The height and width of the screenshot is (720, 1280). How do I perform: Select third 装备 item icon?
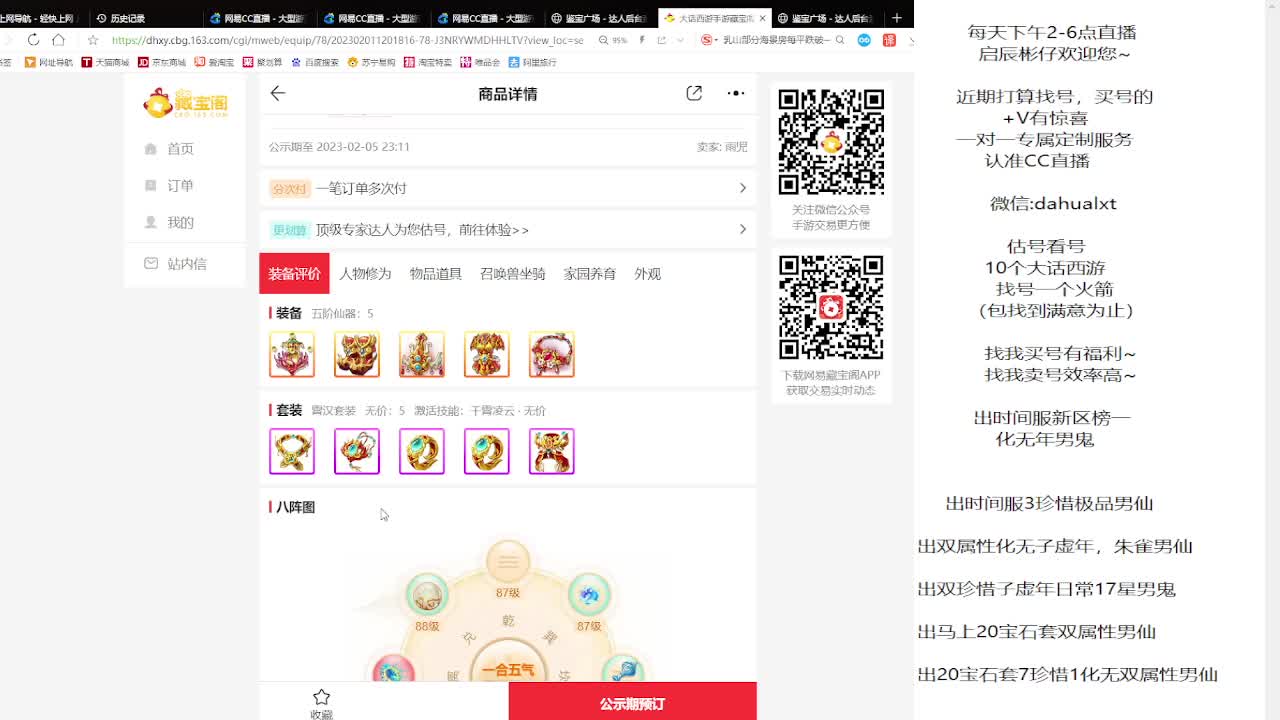(x=422, y=354)
